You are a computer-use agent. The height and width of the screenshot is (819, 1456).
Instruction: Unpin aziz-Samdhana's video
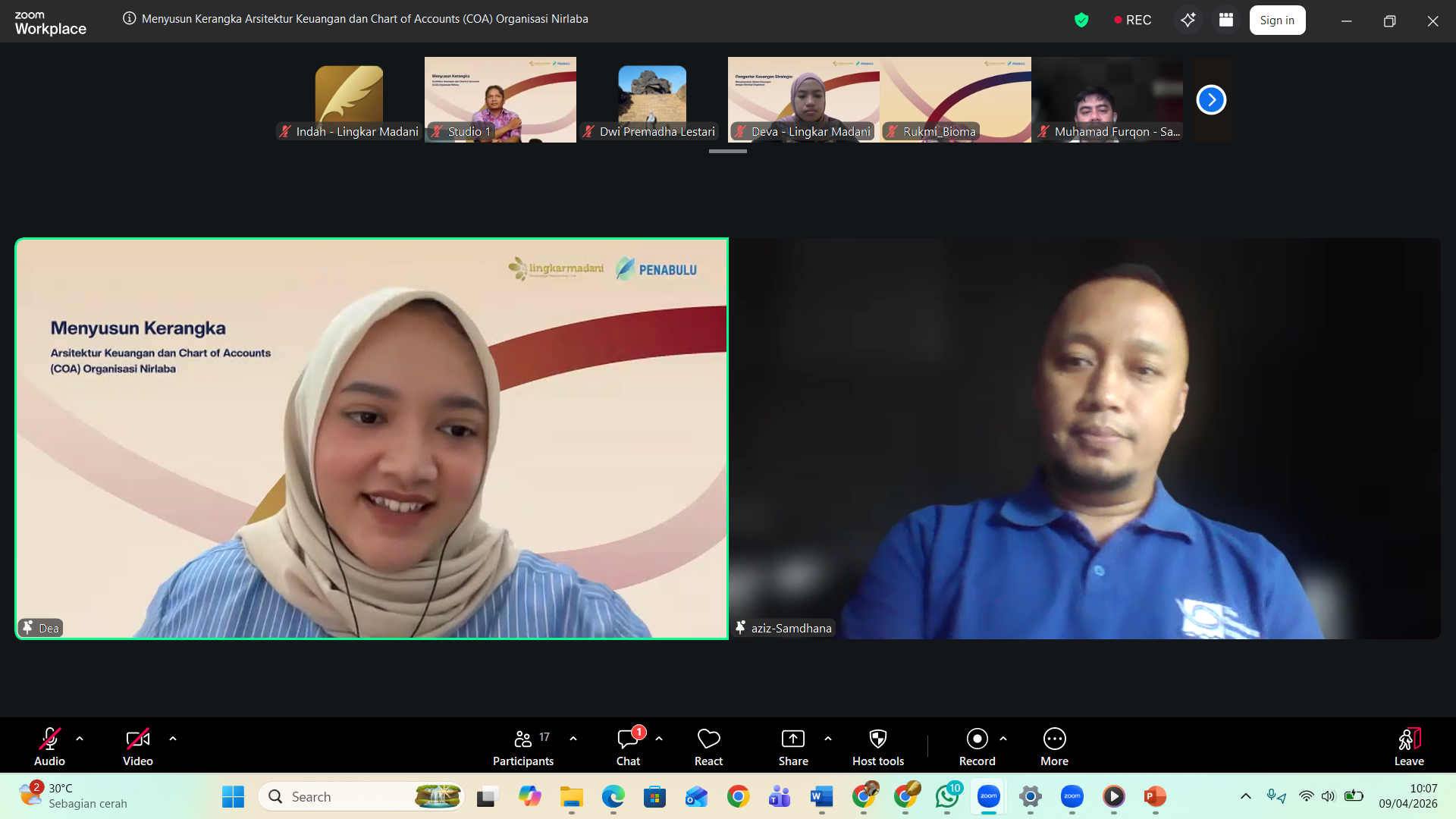739,628
